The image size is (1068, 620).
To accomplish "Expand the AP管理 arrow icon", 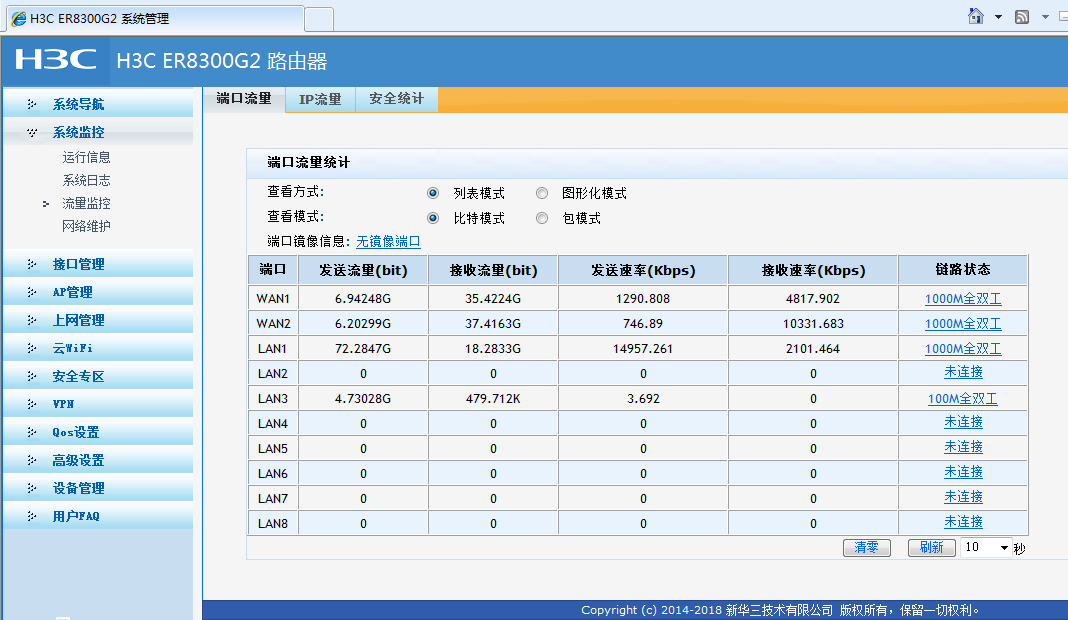I will pyautogui.click(x=31, y=292).
